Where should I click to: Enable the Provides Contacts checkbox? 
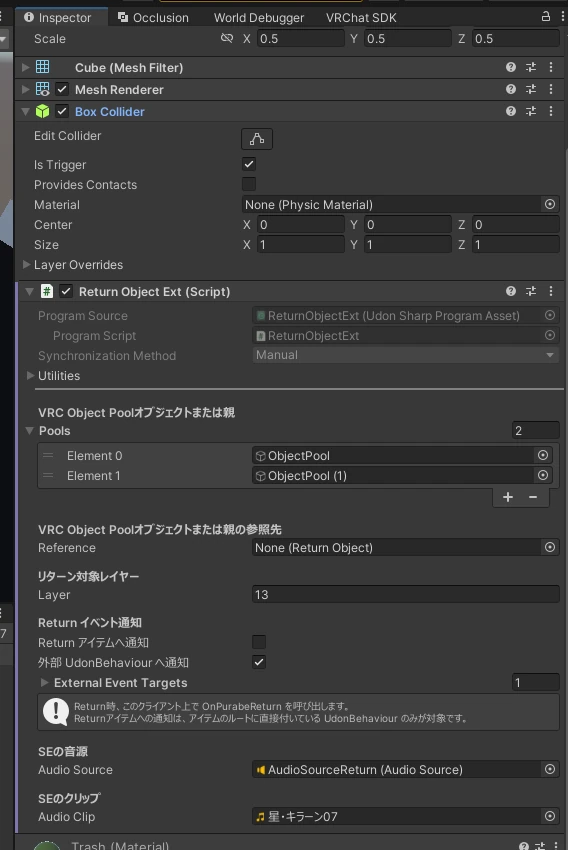(x=249, y=184)
